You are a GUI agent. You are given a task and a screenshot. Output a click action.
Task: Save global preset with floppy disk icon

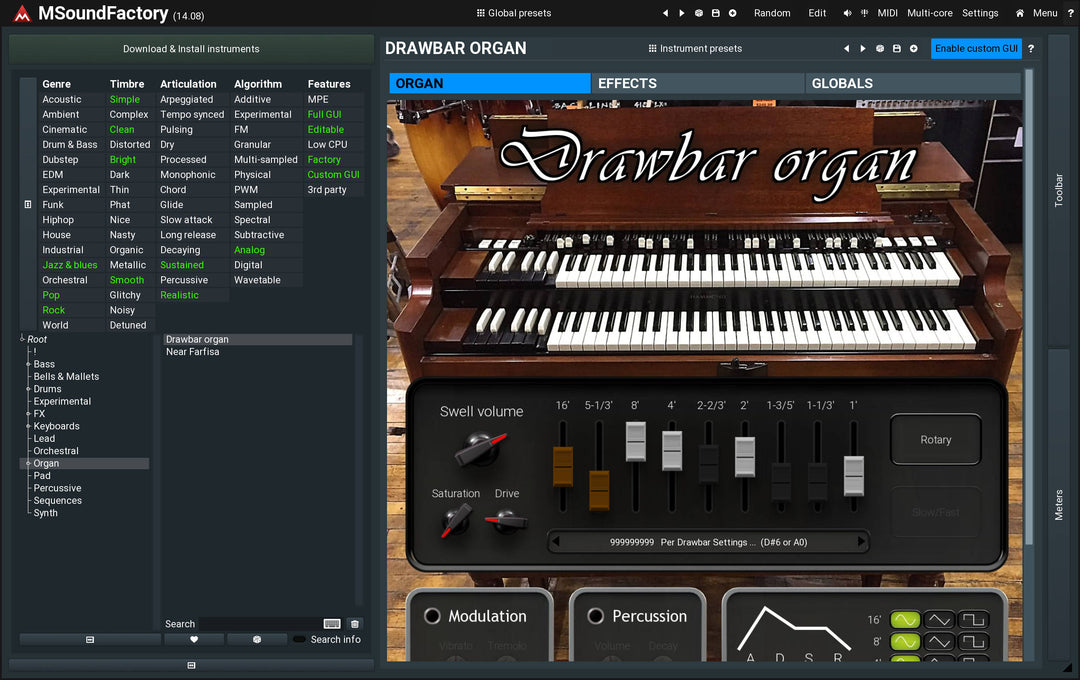716,13
